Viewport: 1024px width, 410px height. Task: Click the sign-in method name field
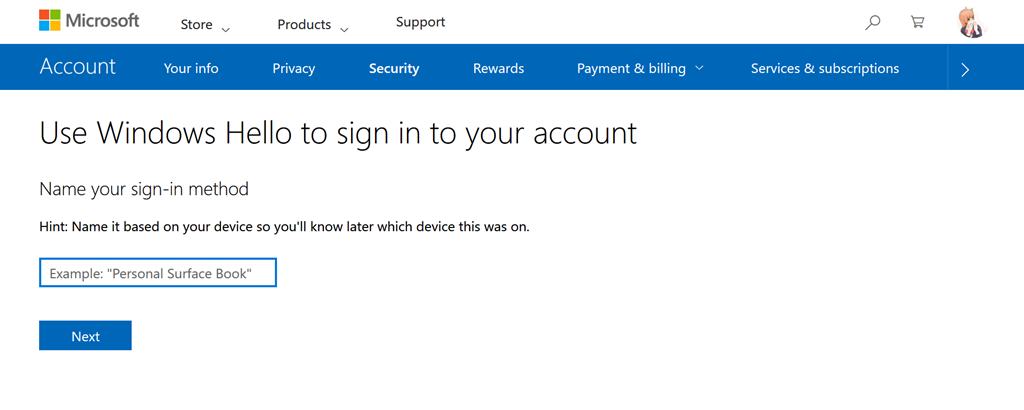157,273
